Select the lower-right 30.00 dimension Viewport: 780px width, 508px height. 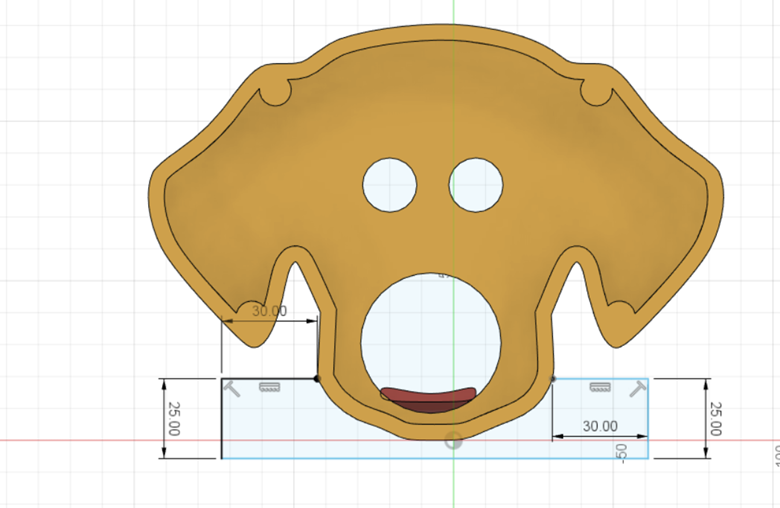pos(600,426)
